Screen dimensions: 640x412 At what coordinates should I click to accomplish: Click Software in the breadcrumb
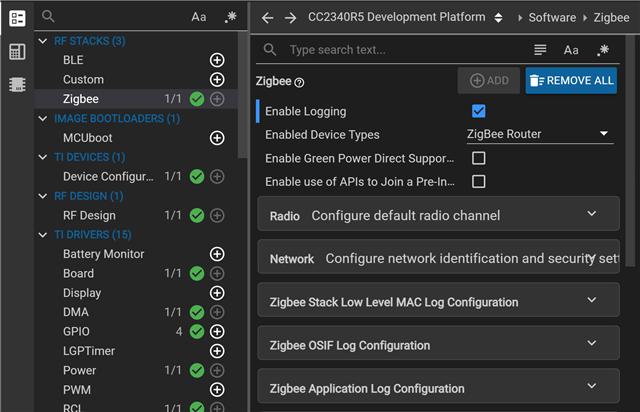coord(552,18)
